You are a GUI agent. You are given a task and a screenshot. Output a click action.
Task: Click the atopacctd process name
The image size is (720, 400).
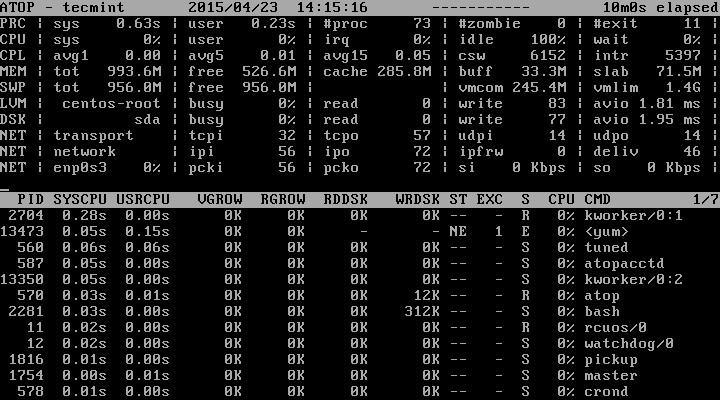(622, 263)
